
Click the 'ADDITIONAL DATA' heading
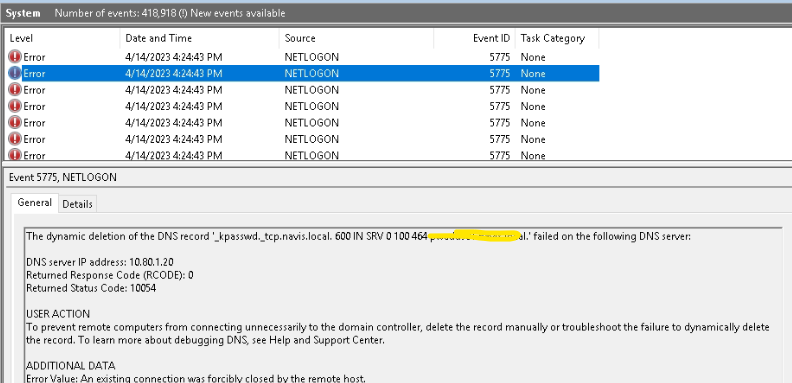[71, 366]
